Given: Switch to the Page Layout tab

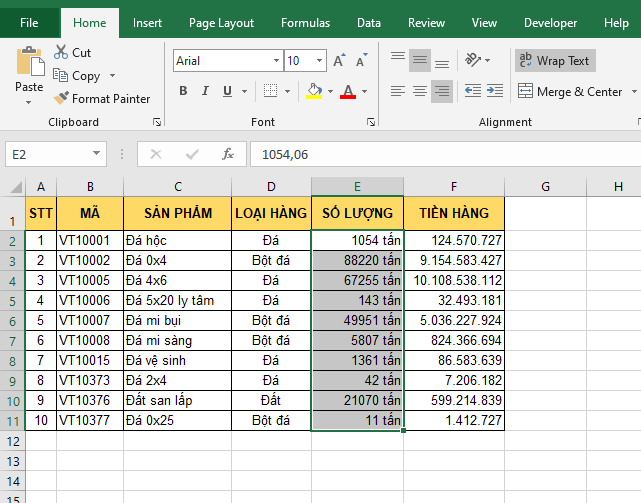Looking at the screenshot, I should 221,22.
